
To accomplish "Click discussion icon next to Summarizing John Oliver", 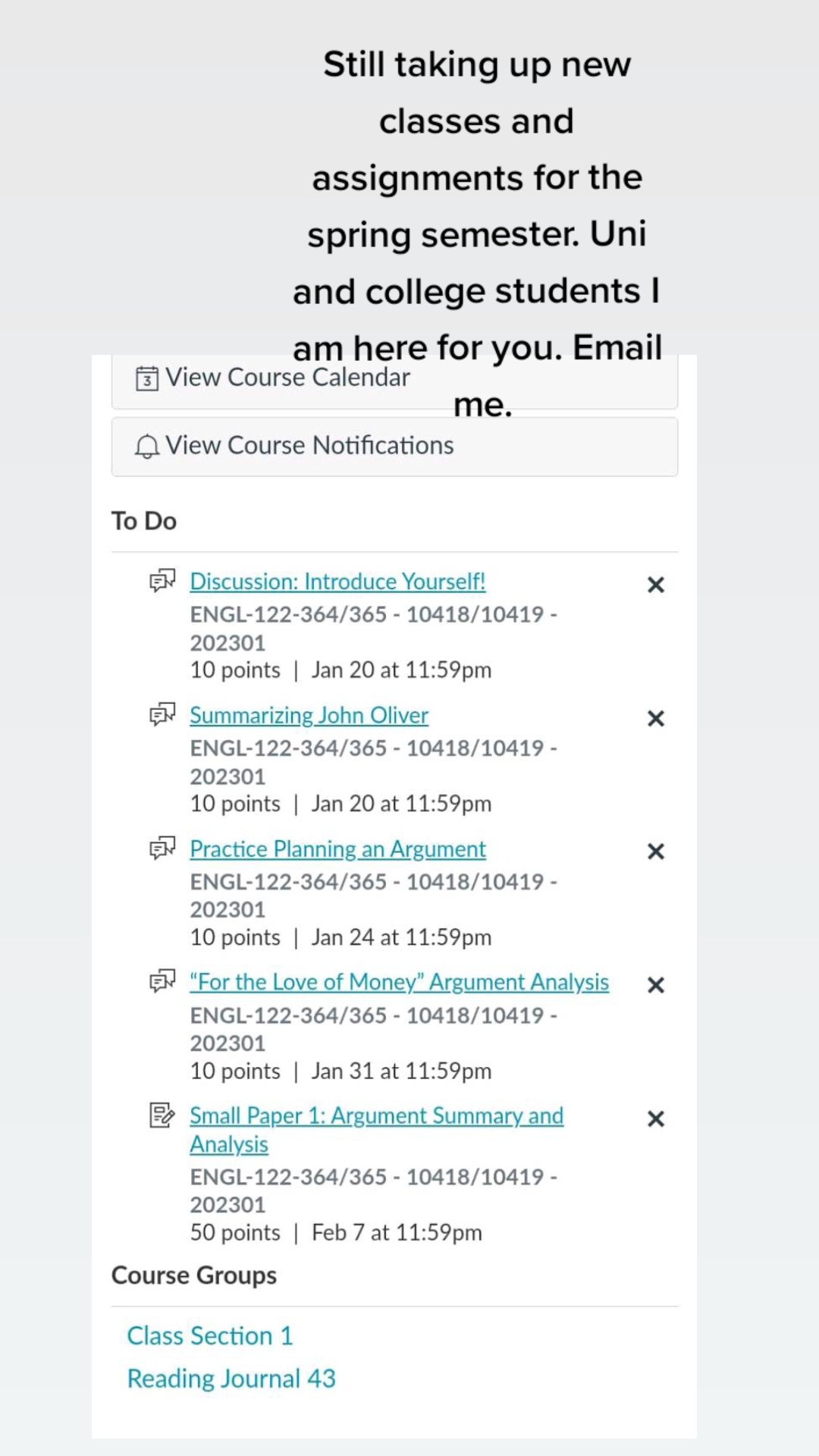I will [x=162, y=714].
